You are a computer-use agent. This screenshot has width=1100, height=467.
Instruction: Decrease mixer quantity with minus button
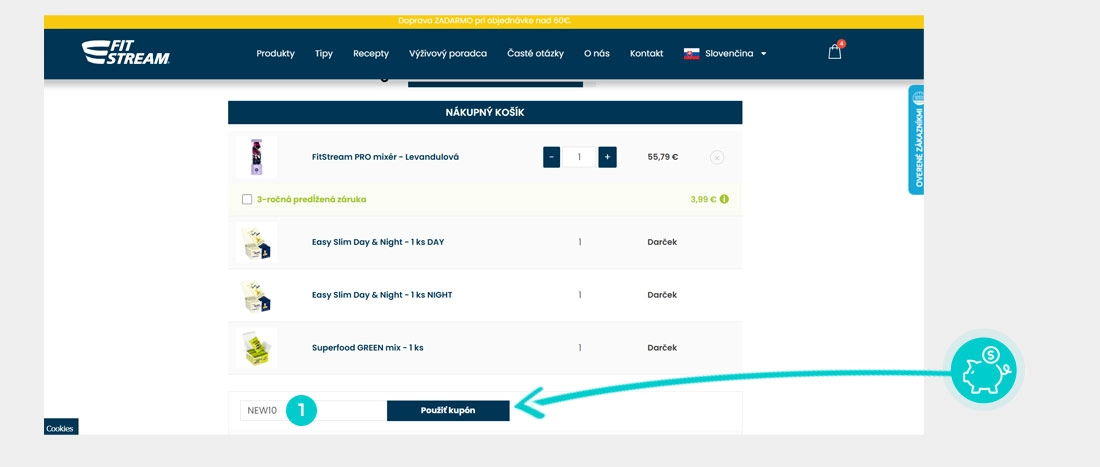[x=551, y=157]
